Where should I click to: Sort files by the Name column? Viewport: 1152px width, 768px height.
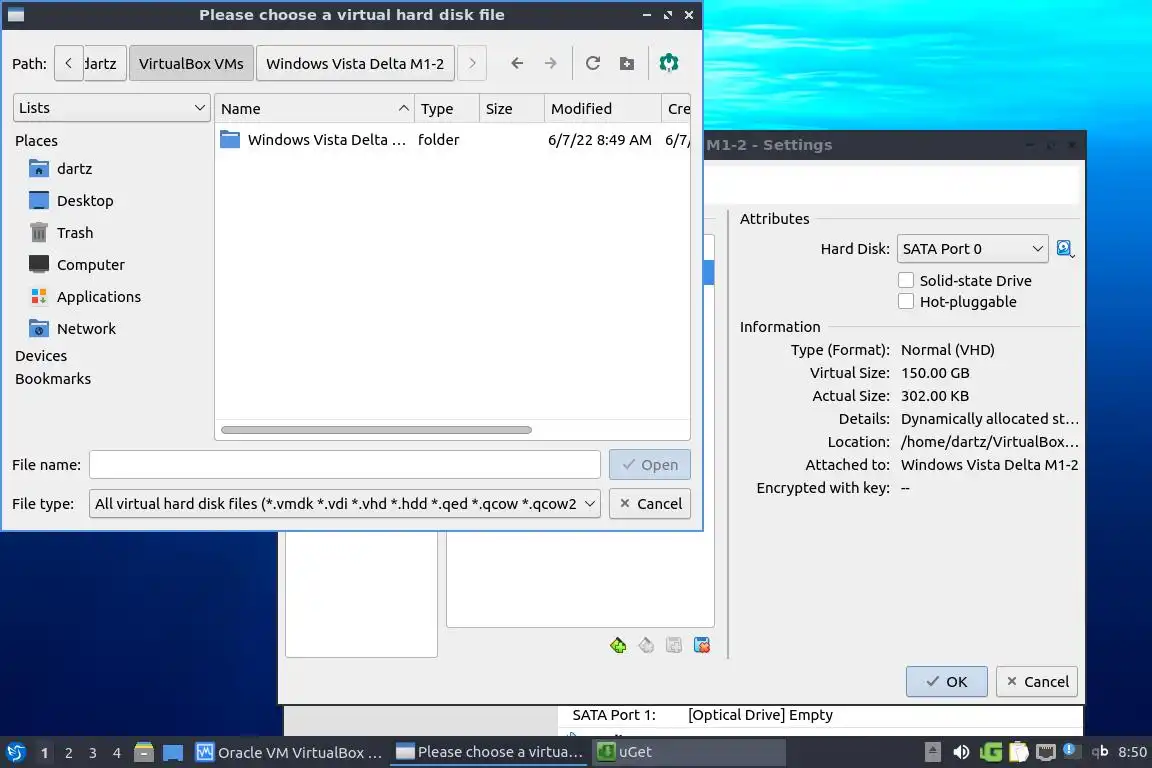314,109
